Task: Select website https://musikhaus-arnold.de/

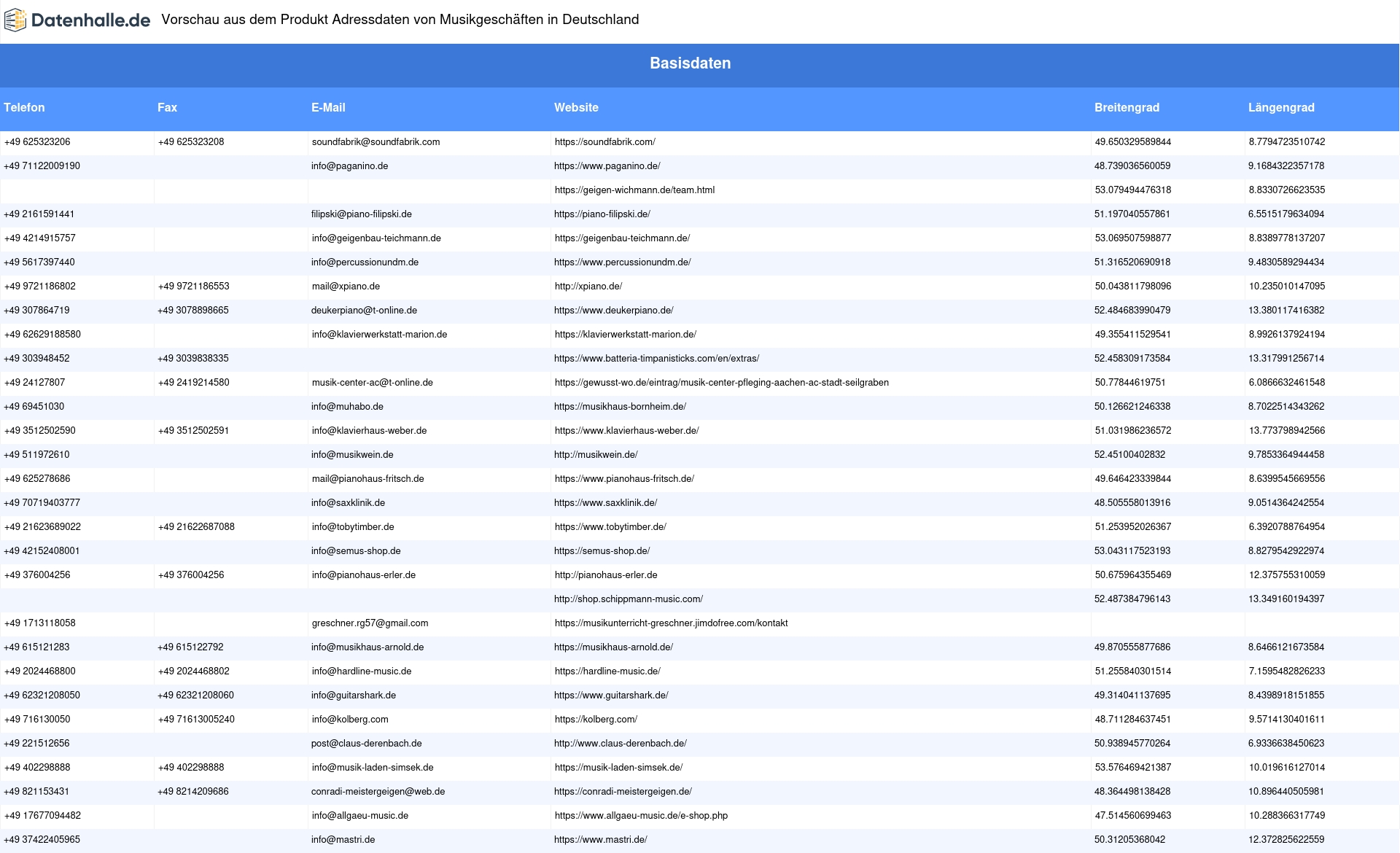Action: coord(613,647)
